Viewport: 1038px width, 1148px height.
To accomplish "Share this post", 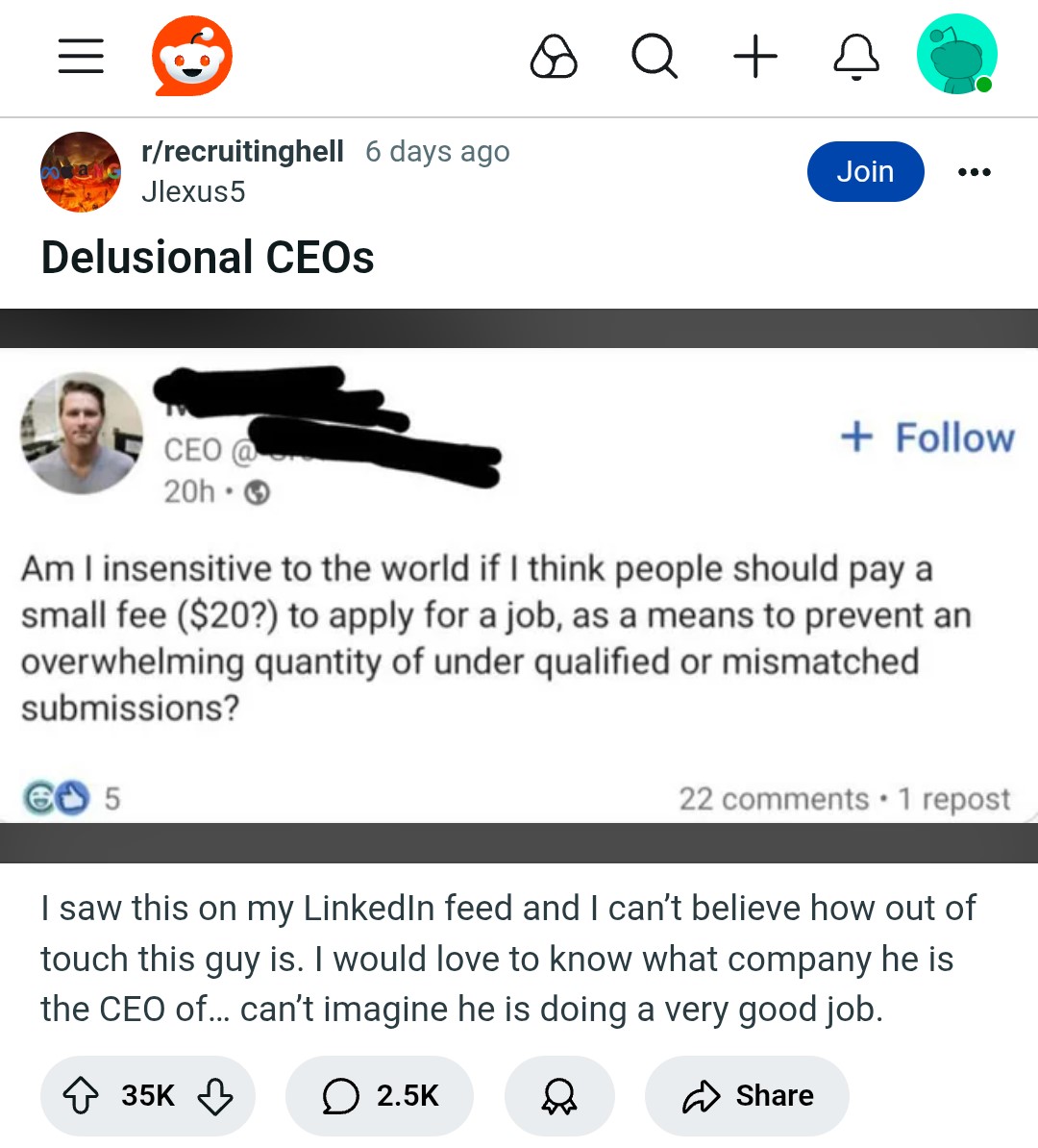I will tap(748, 1096).
